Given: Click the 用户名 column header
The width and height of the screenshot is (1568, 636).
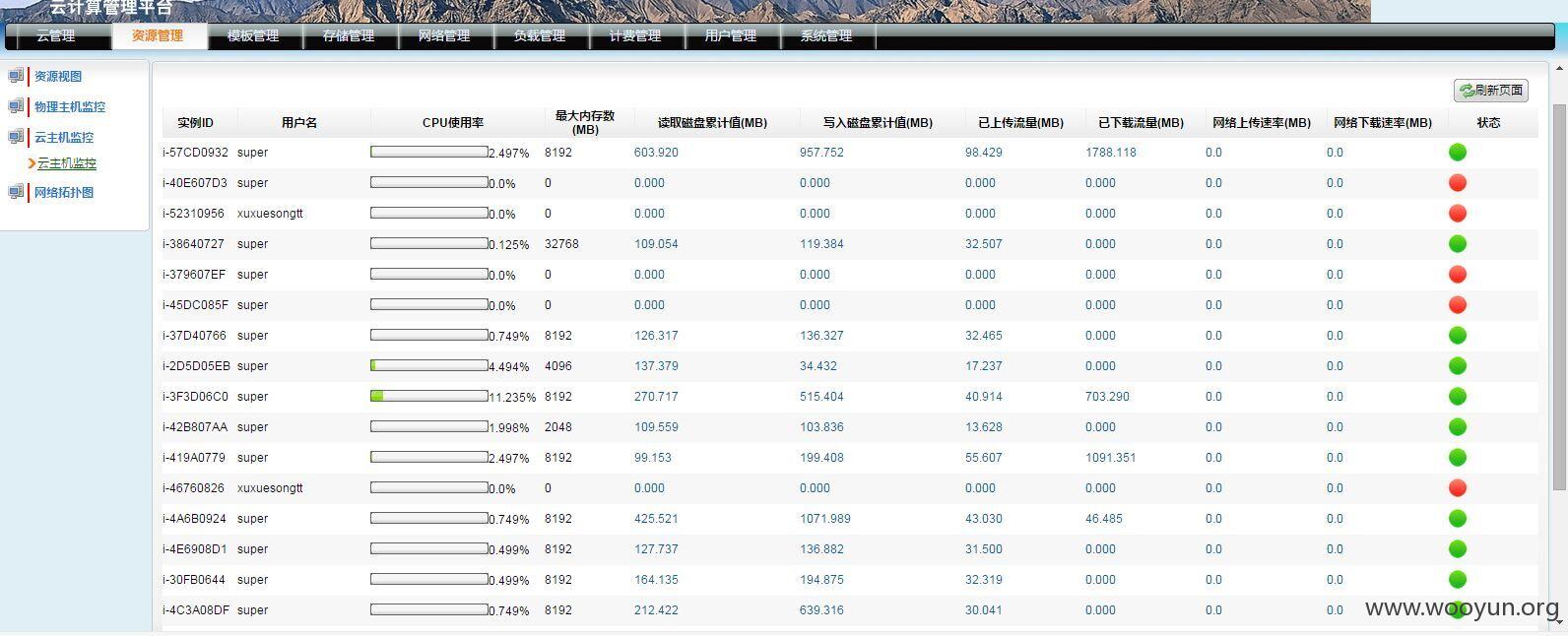Looking at the screenshot, I should pyautogui.click(x=299, y=123).
